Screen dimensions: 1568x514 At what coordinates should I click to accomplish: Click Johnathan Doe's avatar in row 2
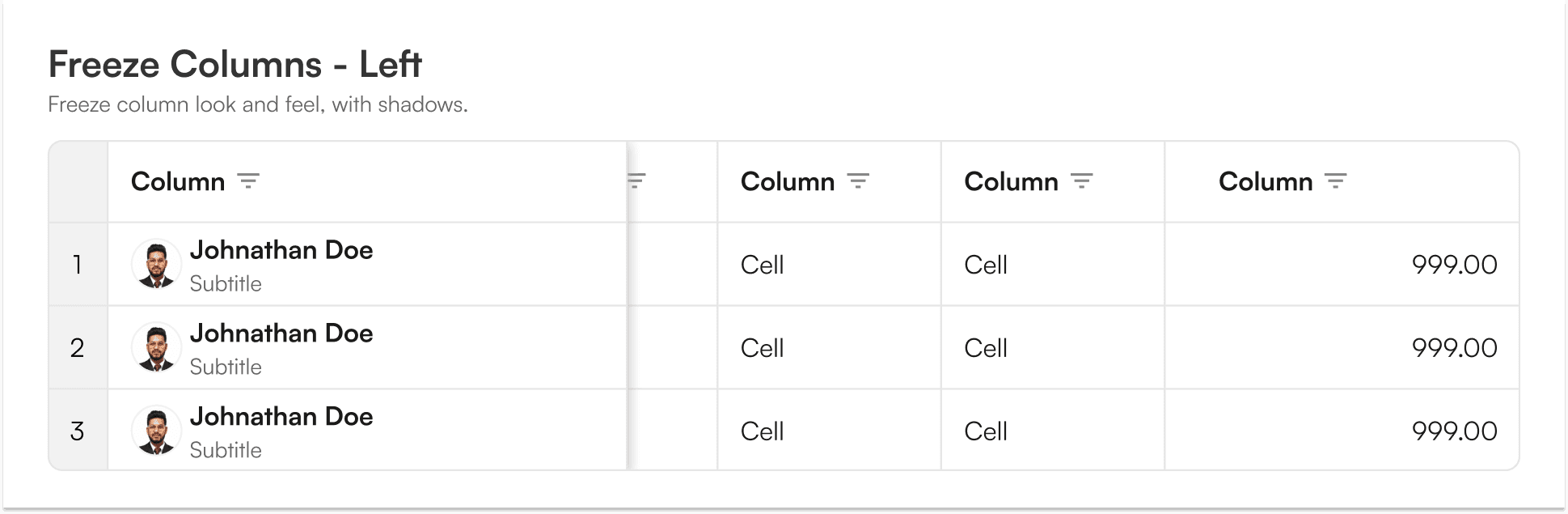156,348
